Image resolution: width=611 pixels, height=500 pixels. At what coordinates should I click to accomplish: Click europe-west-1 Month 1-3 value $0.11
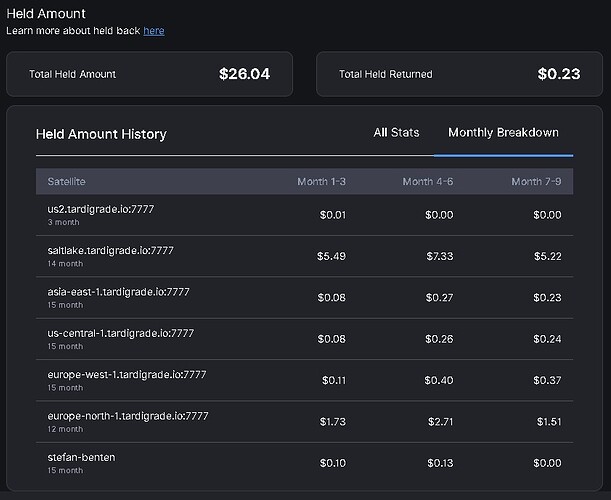coord(334,380)
